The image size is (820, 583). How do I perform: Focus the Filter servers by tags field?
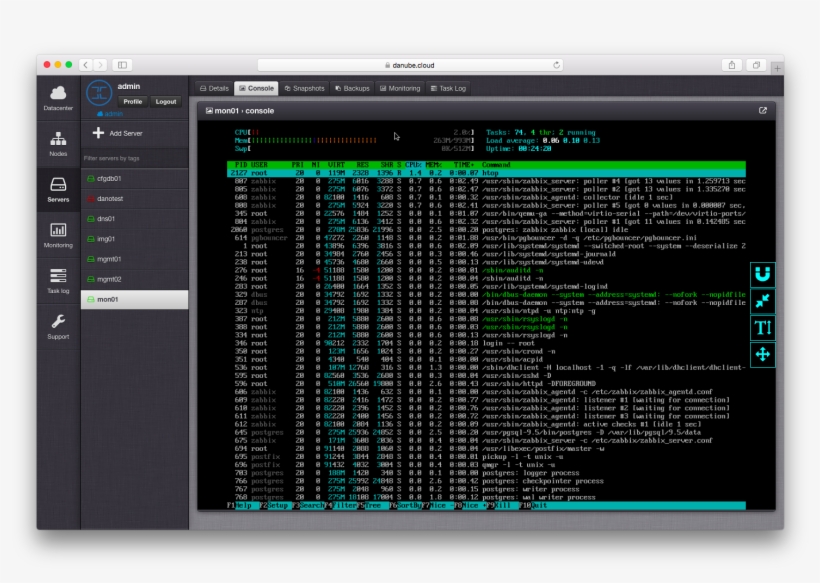point(135,158)
